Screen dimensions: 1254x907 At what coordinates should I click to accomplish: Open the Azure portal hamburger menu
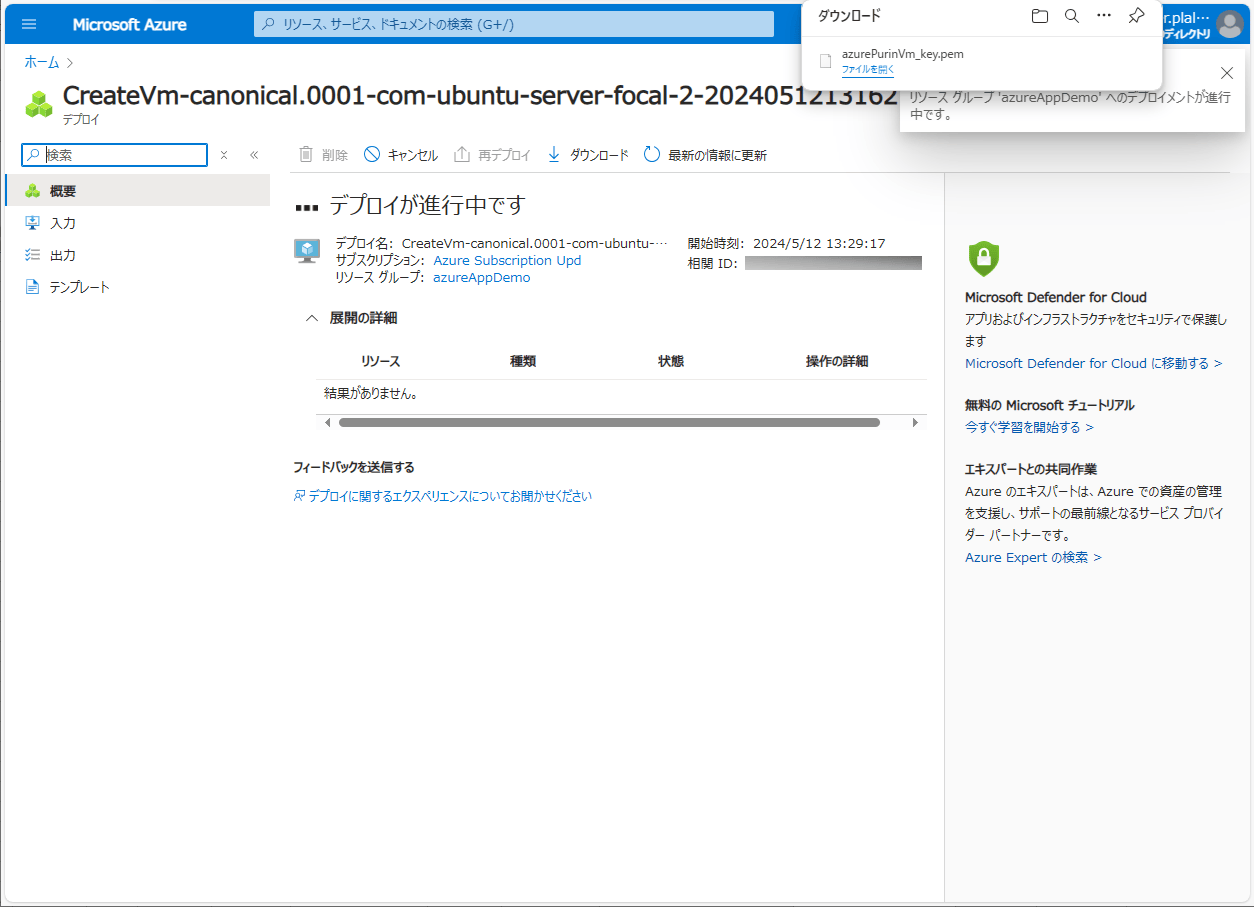(29, 24)
